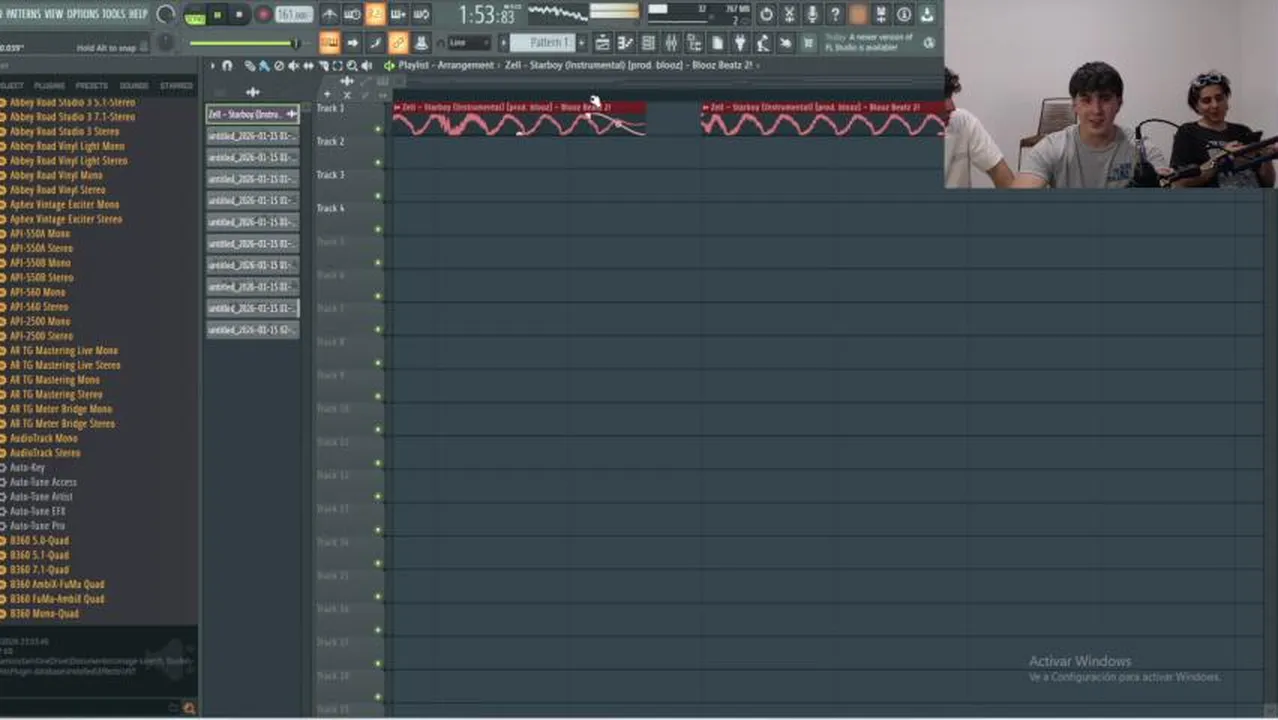Open the browser view icon

tap(694, 43)
